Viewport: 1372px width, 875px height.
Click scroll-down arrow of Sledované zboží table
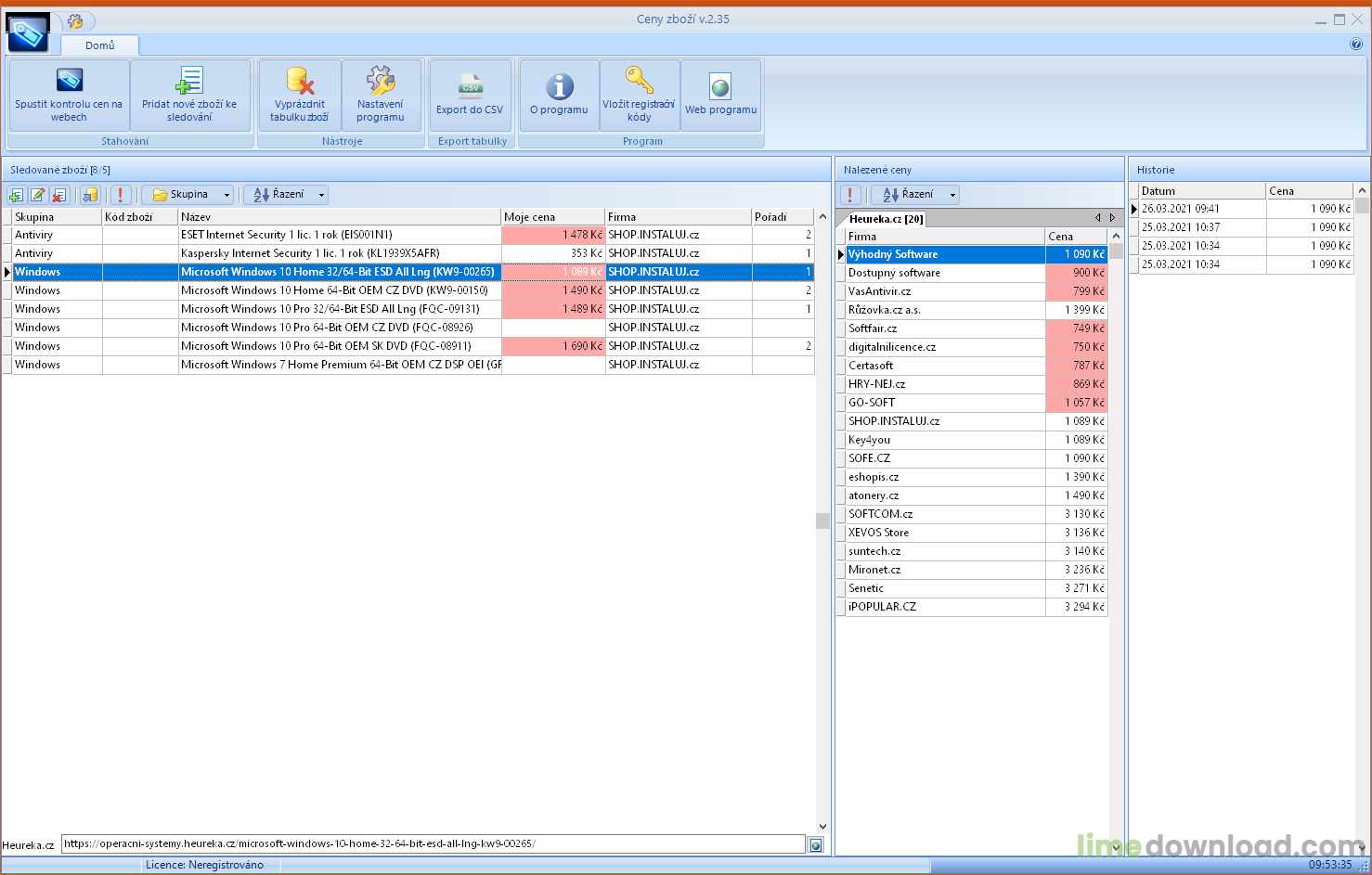822,827
